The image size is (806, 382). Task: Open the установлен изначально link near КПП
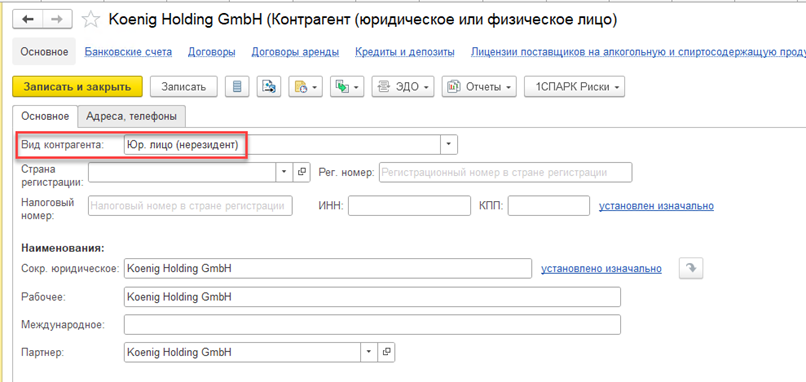pos(656,206)
